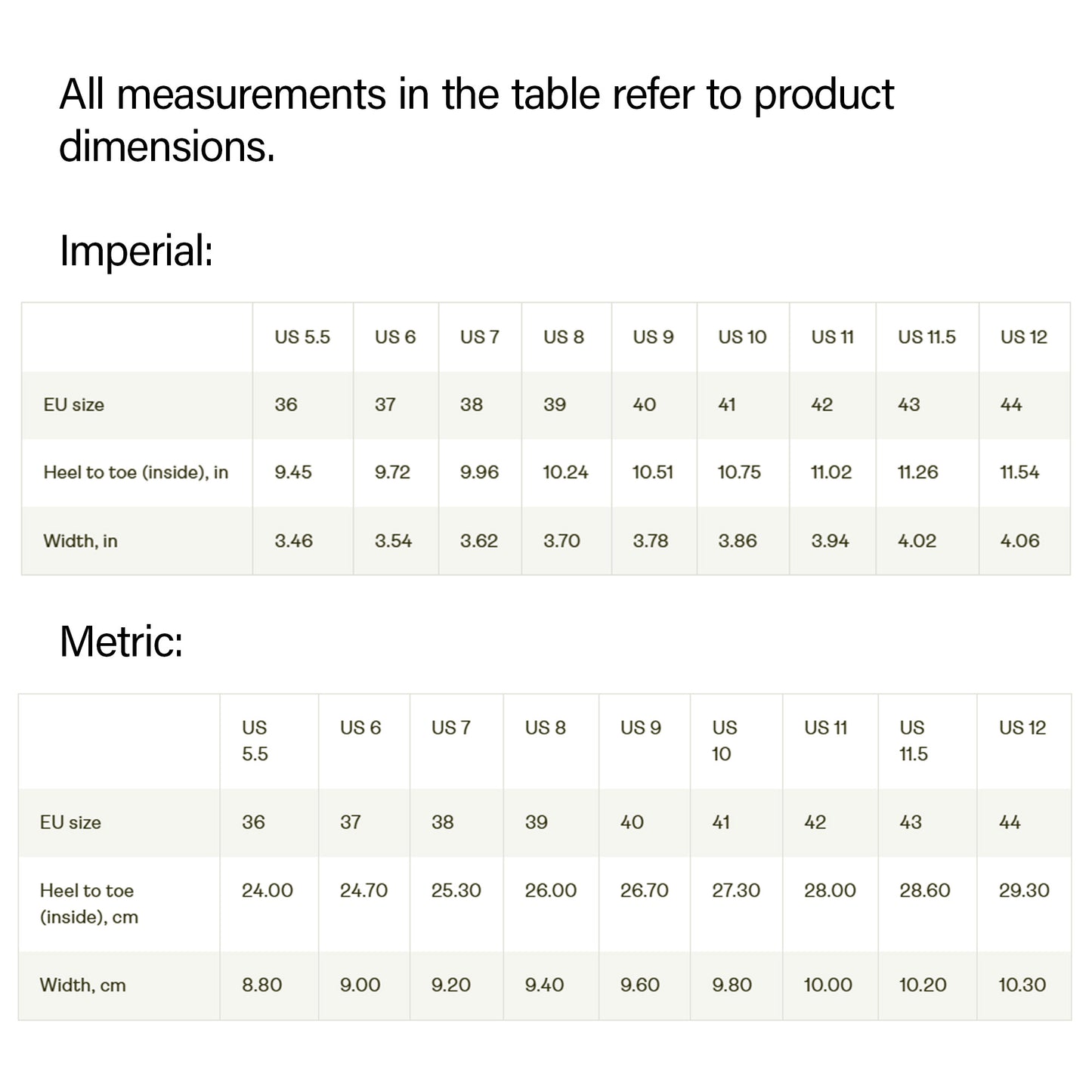Viewport: 1092px width, 1092px height.
Task: Click the "Heel to toe (inside), cm" label
Action: click(x=88, y=904)
